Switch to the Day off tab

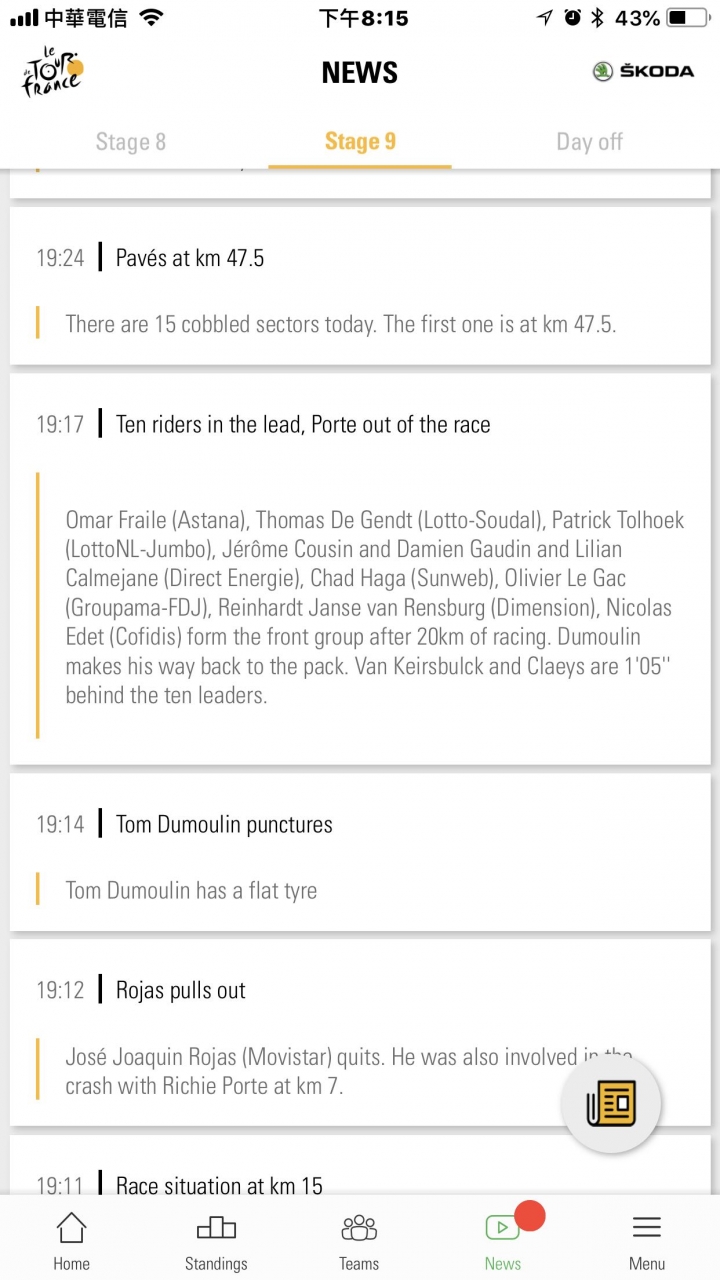pyautogui.click(x=589, y=142)
